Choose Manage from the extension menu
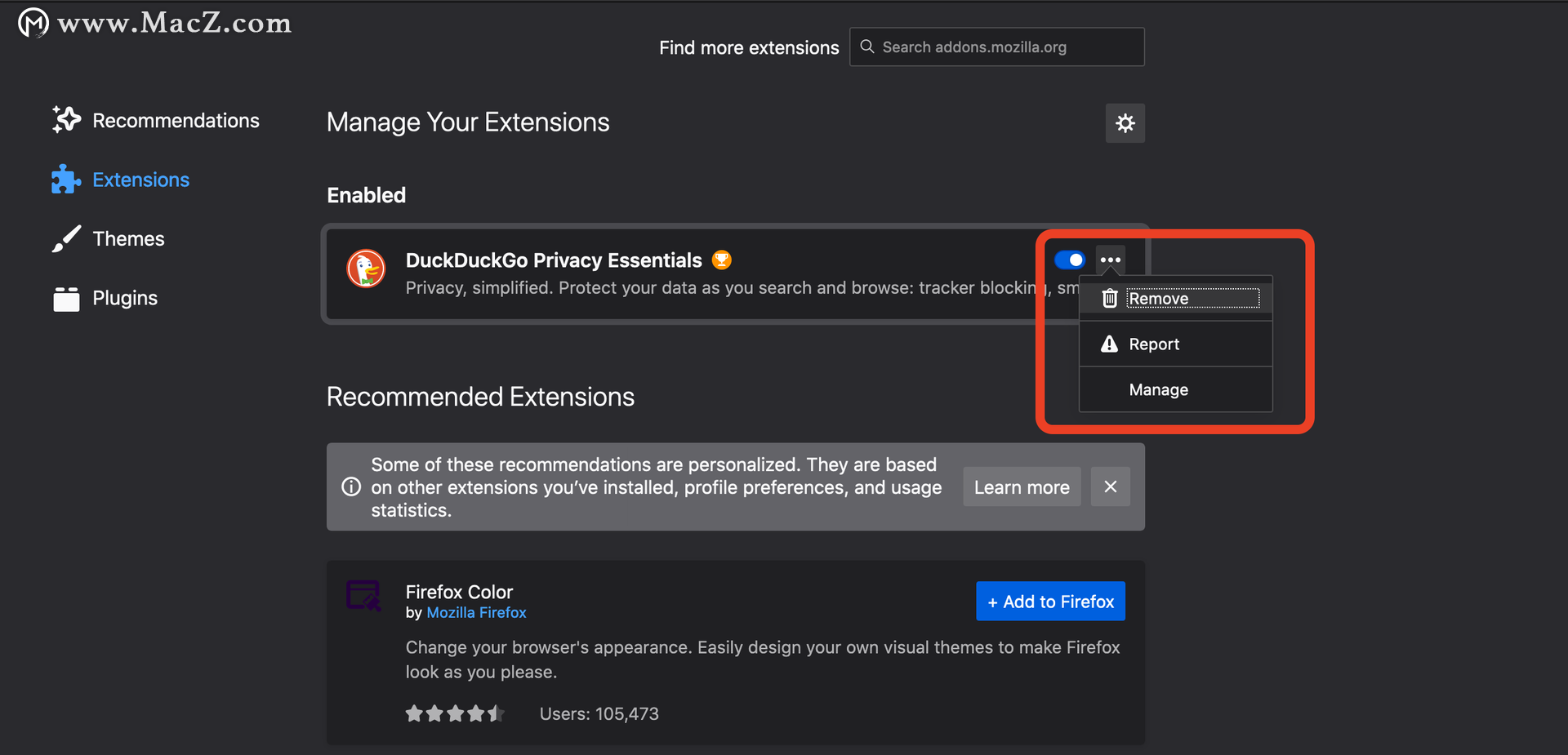This screenshot has width=1568, height=755. [1176, 390]
